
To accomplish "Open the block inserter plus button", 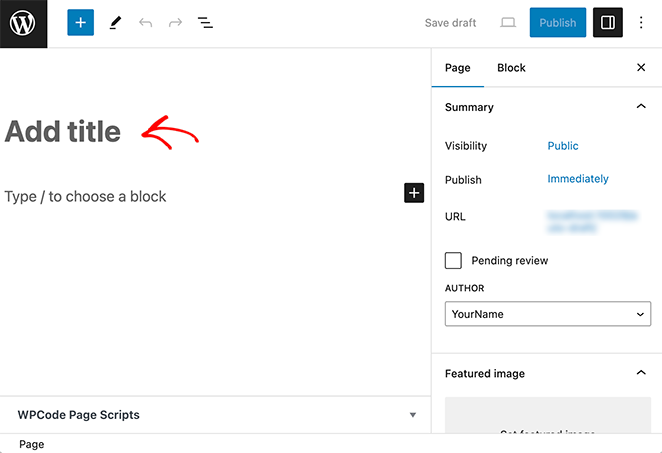I will [x=81, y=23].
